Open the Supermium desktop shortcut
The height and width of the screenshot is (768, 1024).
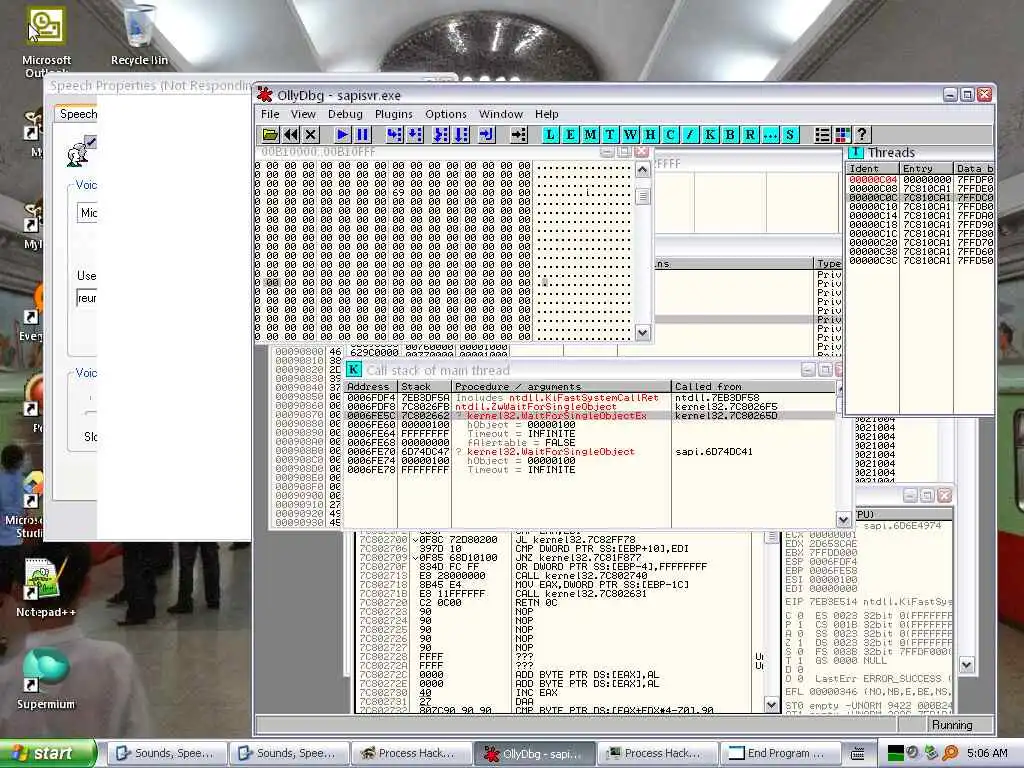click(x=45, y=679)
